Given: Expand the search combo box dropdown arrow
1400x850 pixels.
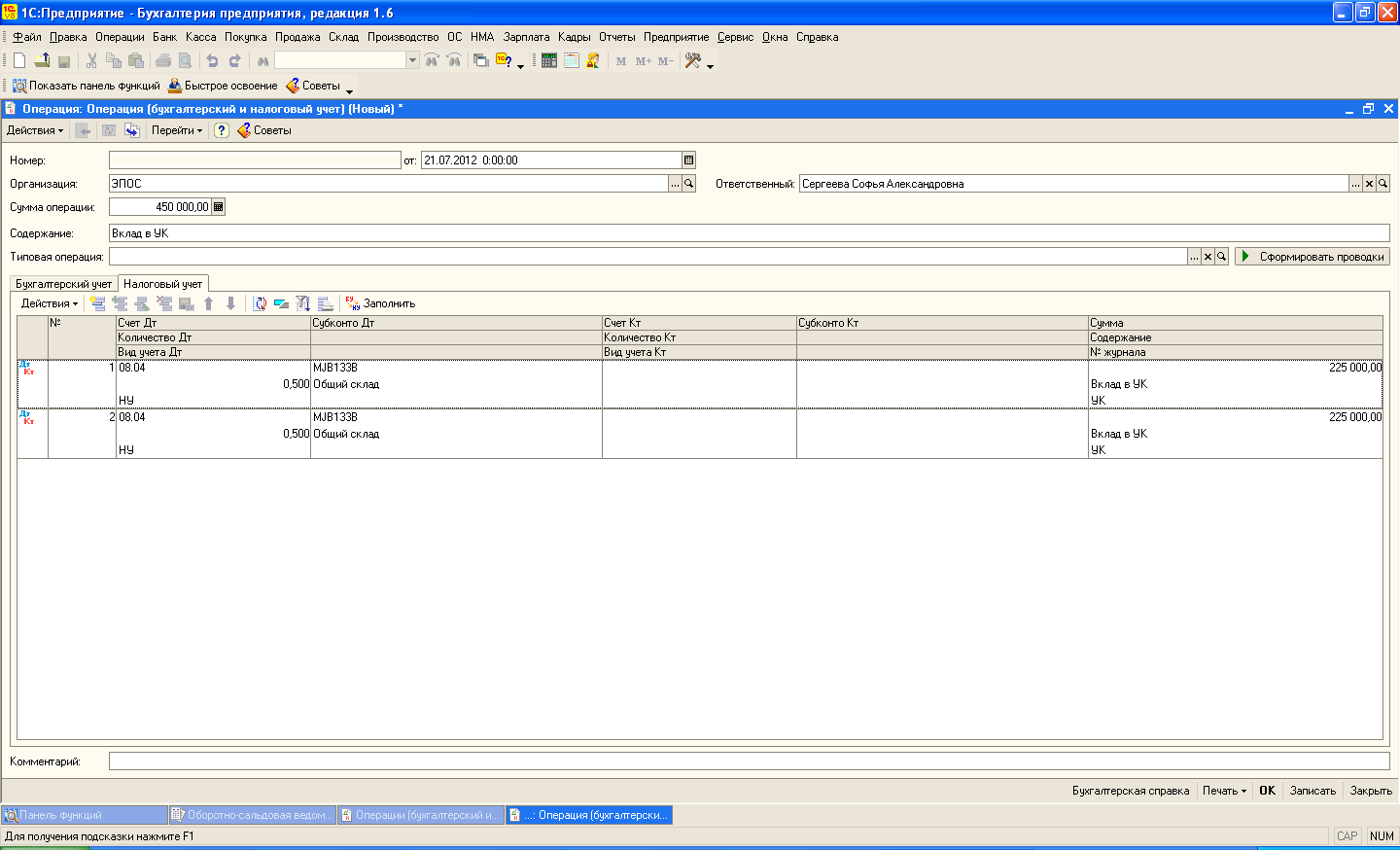Looking at the screenshot, I should tap(412, 60).
